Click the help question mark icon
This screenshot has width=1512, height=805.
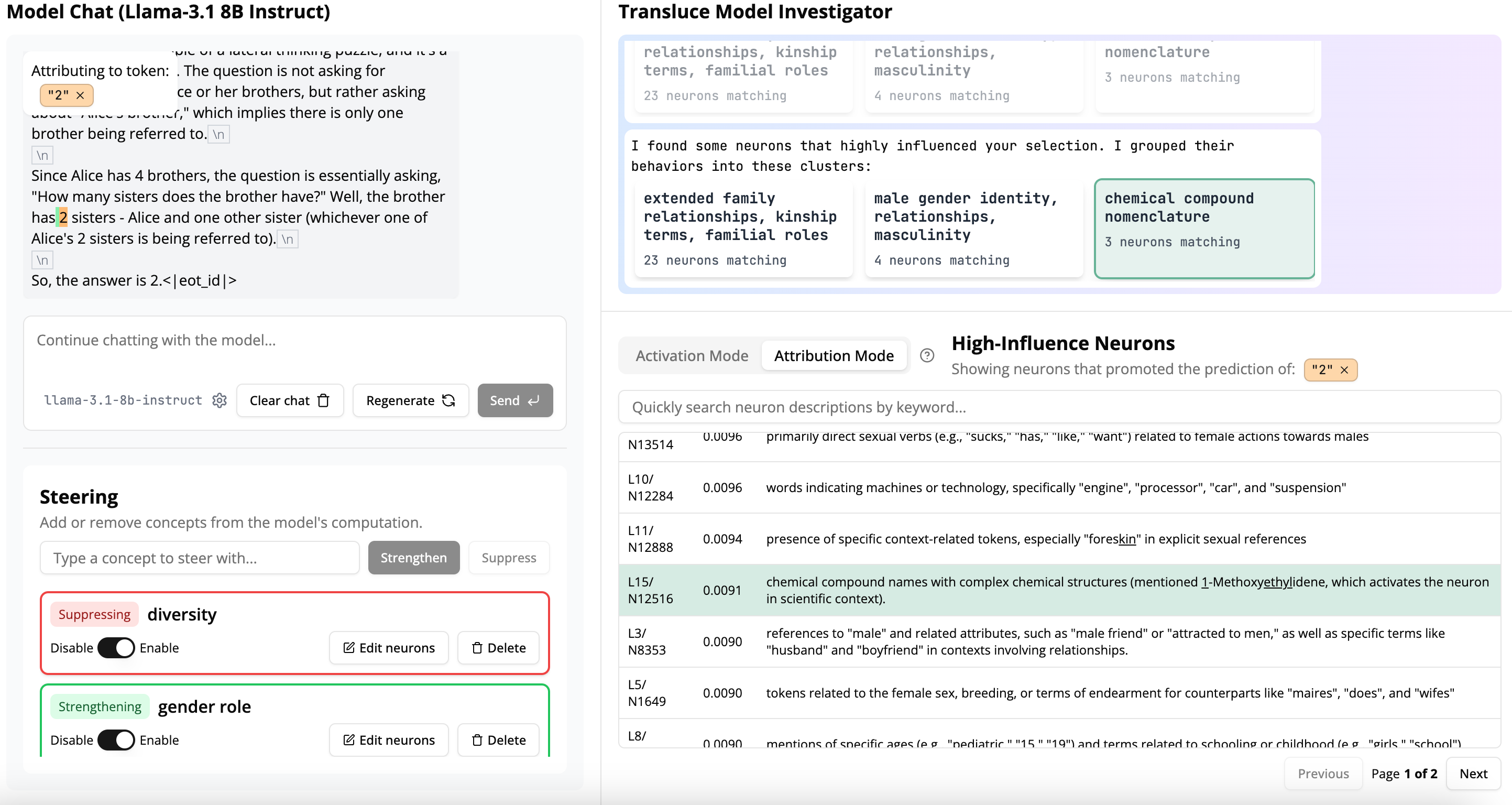pyautogui.click(x=927, y=356)
